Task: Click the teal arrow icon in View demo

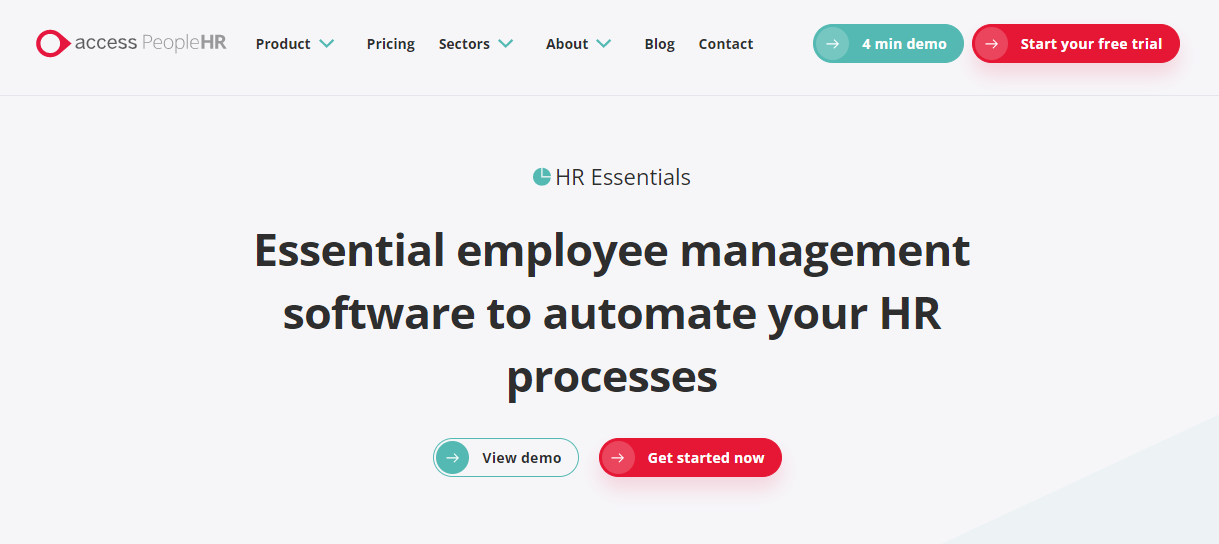Action: [x=453, y=458]
